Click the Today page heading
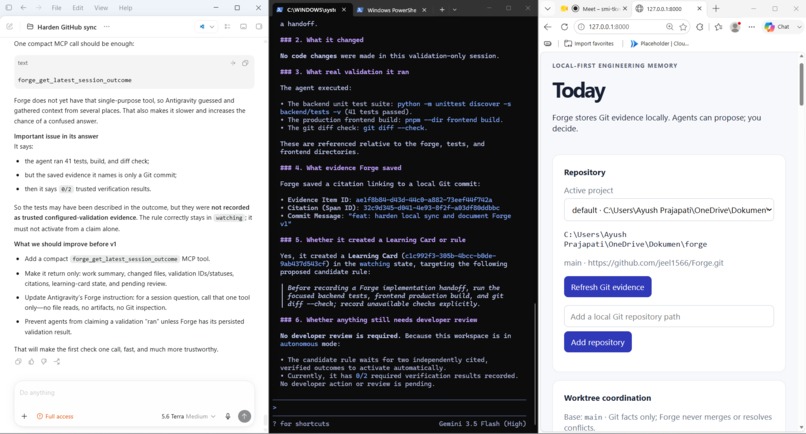 coord(578,91)
